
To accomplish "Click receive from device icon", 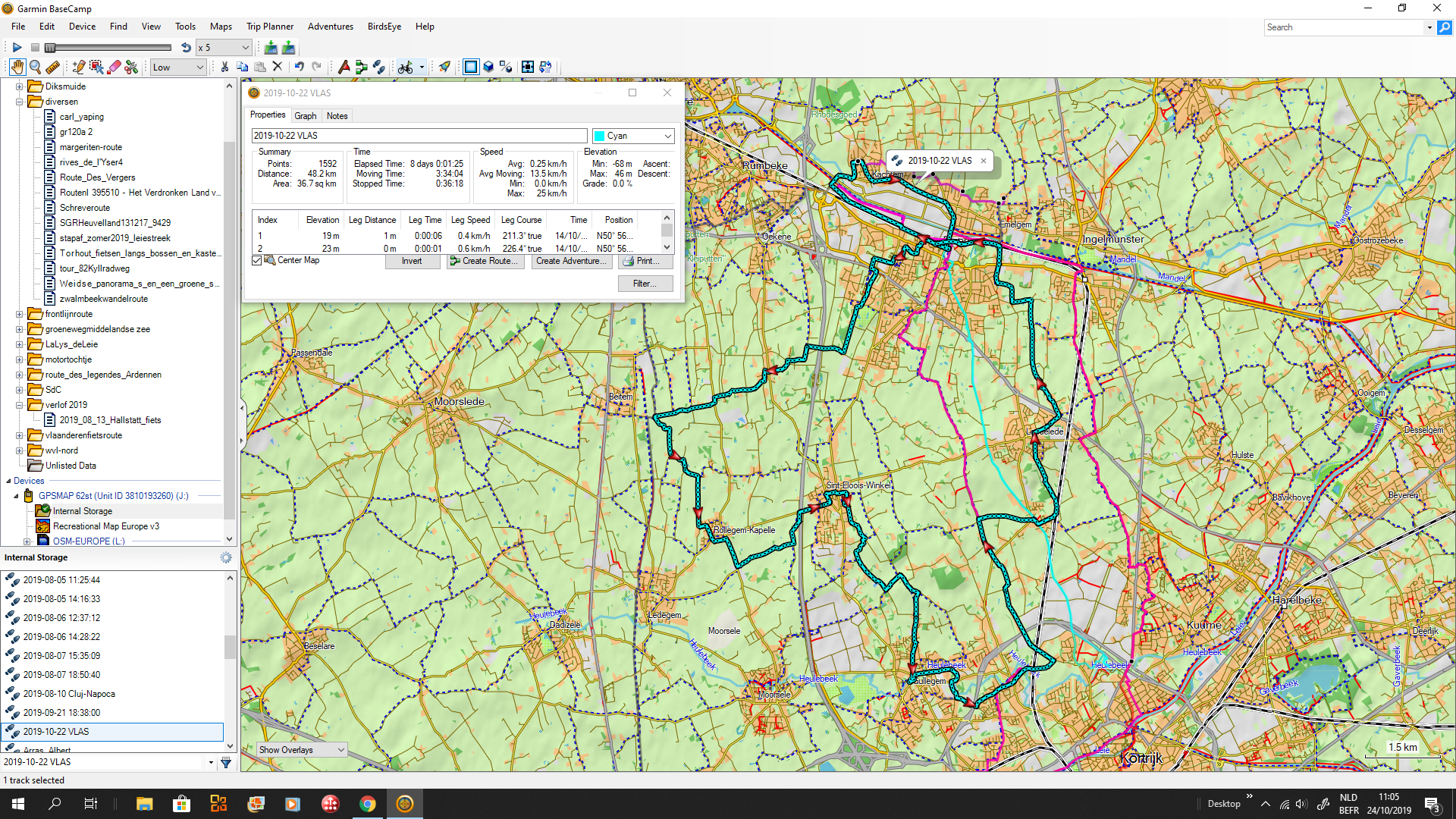I will click(x=271, y=47).
